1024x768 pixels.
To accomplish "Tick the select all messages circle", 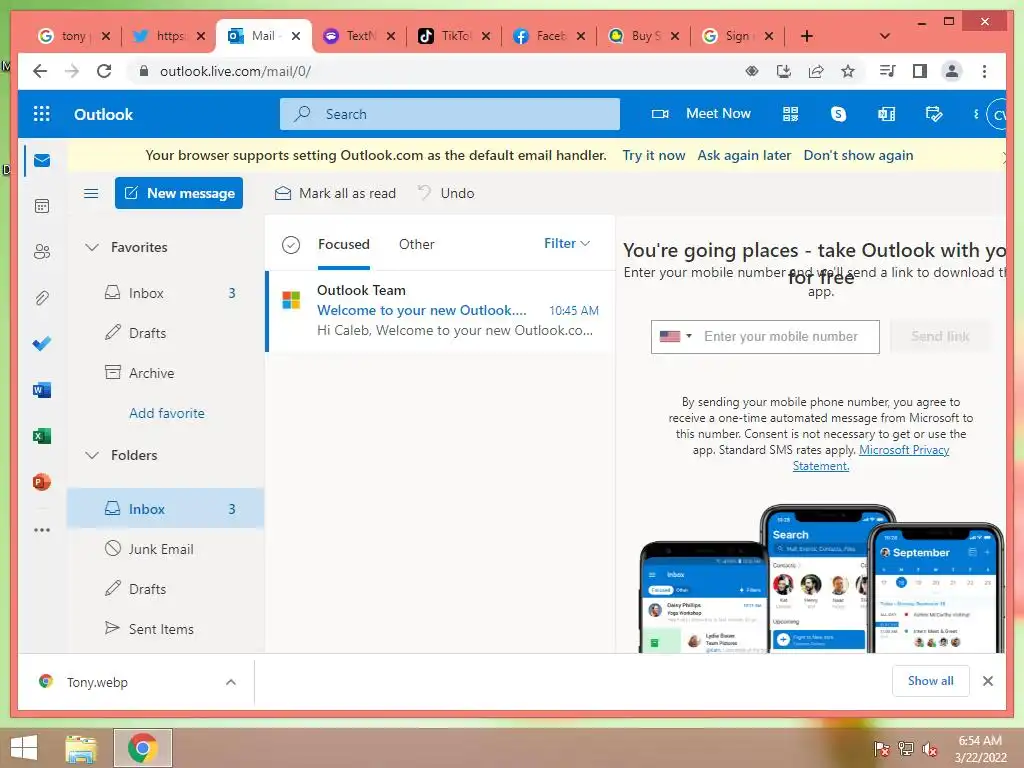I will (x=291, y=244).
